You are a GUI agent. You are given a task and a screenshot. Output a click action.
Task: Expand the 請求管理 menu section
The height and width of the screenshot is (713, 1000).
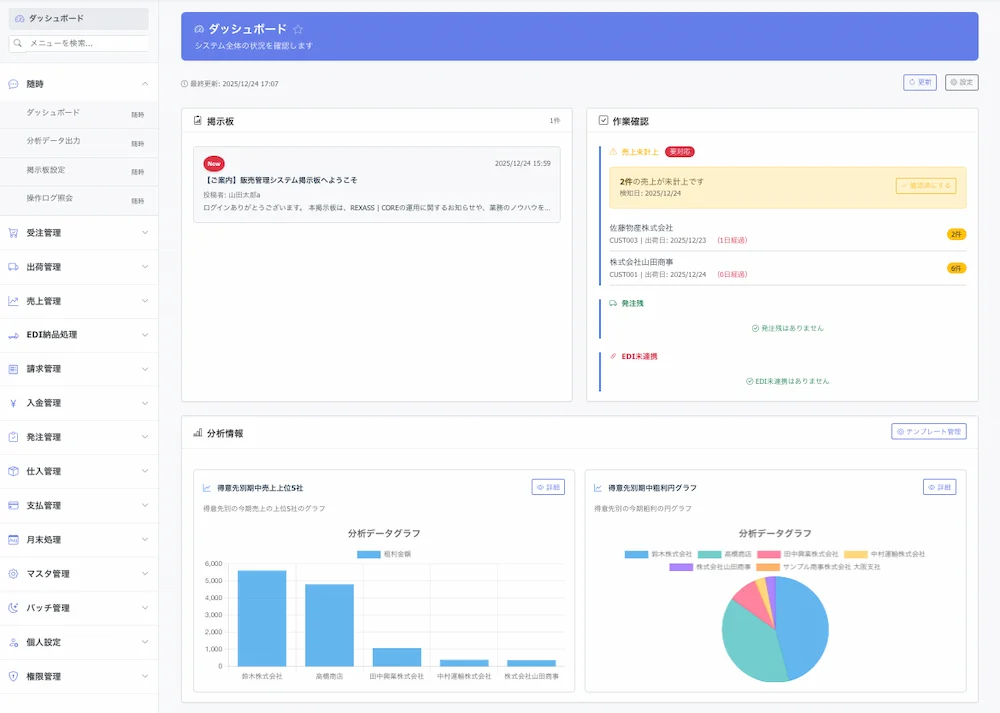145,369
